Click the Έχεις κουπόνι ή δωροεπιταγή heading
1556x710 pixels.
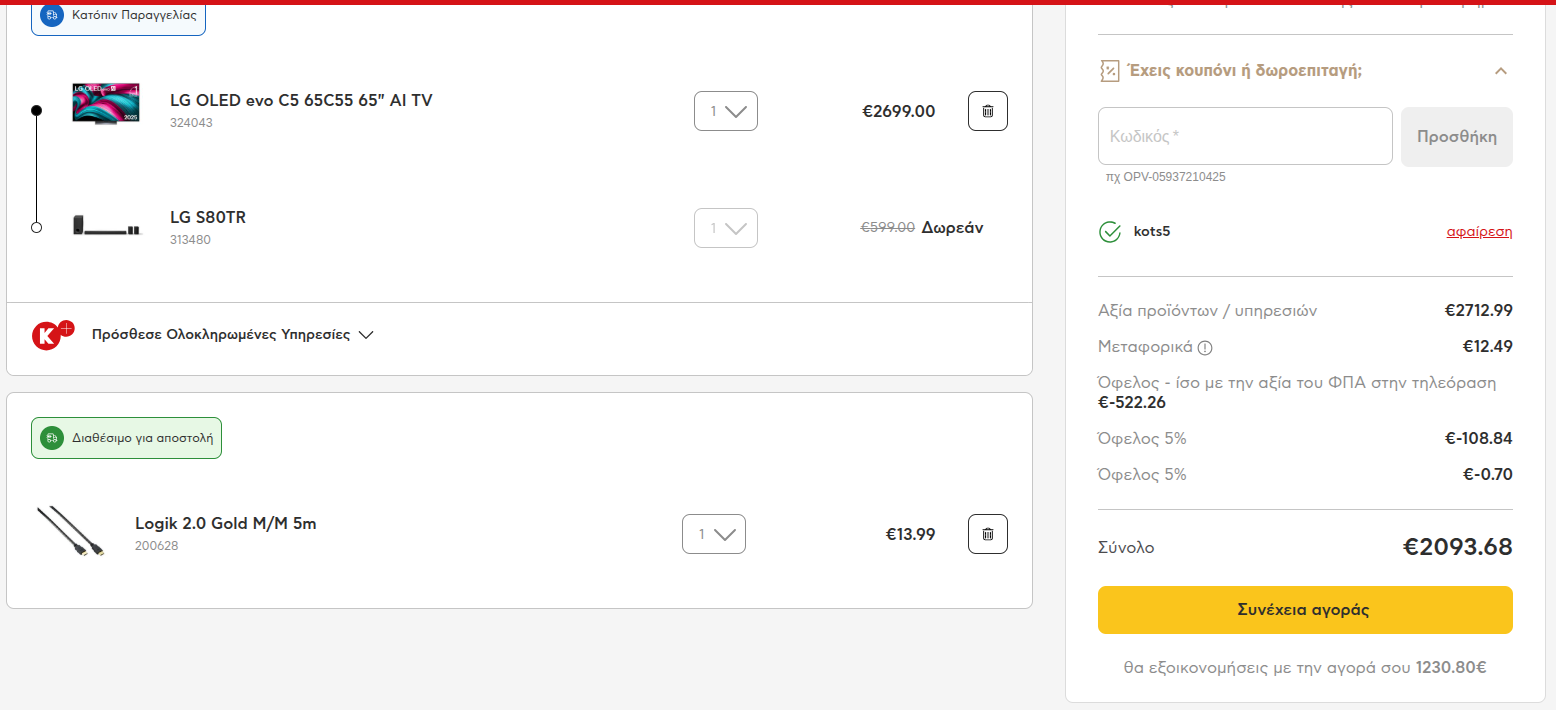click(x=1245, y=71)
